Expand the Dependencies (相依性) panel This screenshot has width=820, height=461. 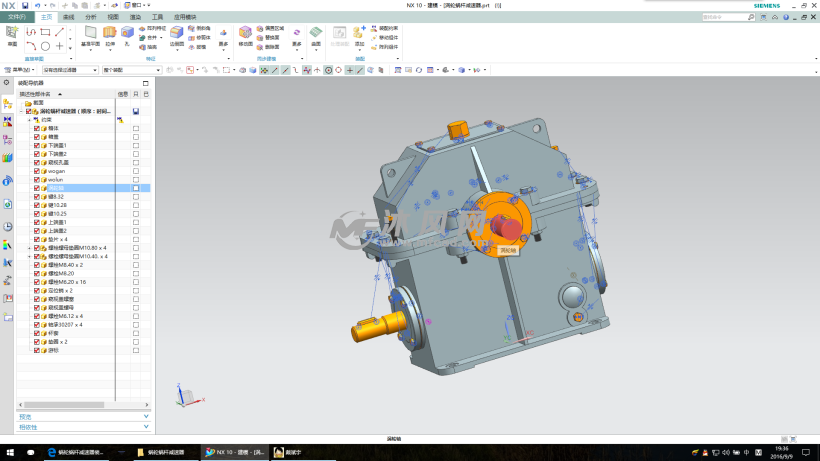click(x=84, y=427)
